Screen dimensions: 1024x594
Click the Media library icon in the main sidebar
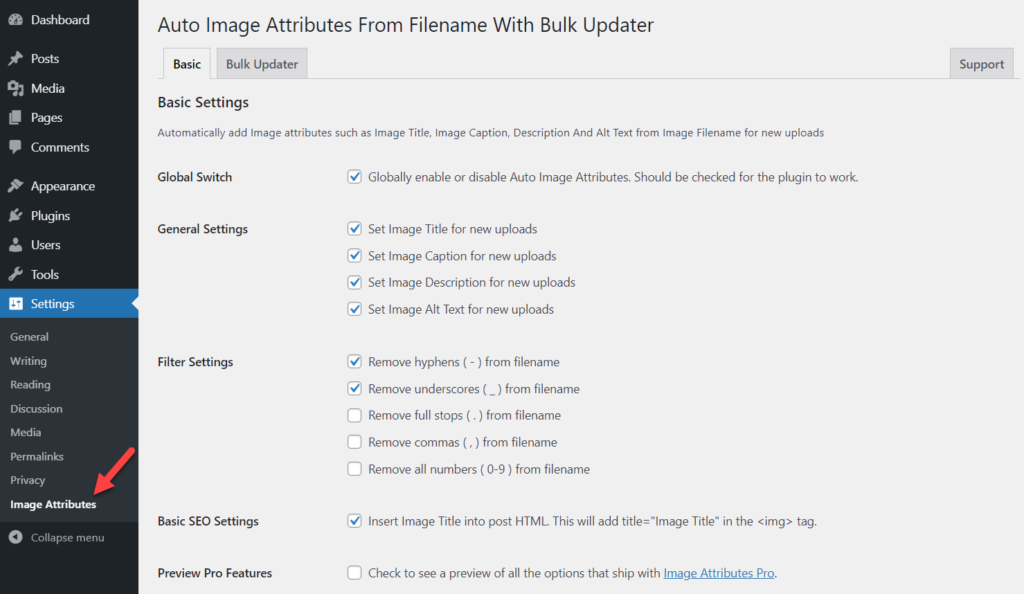coord(16,88)
